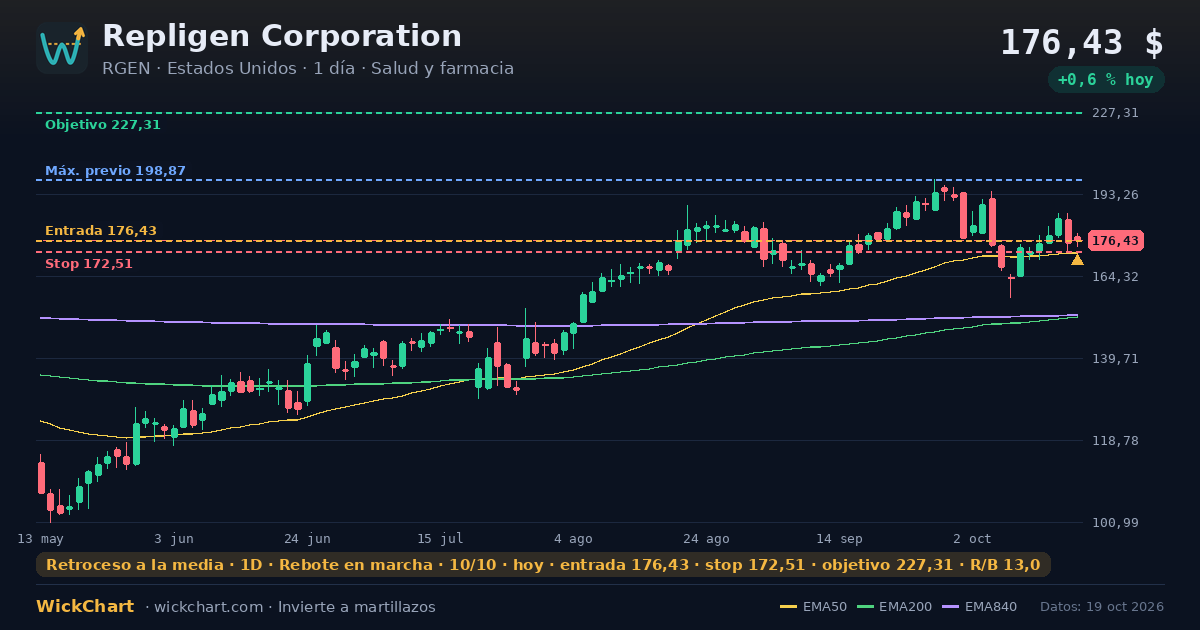Click the EMA200 legend entry
This screenshot has width=1200, height=630.
point(895,607)
